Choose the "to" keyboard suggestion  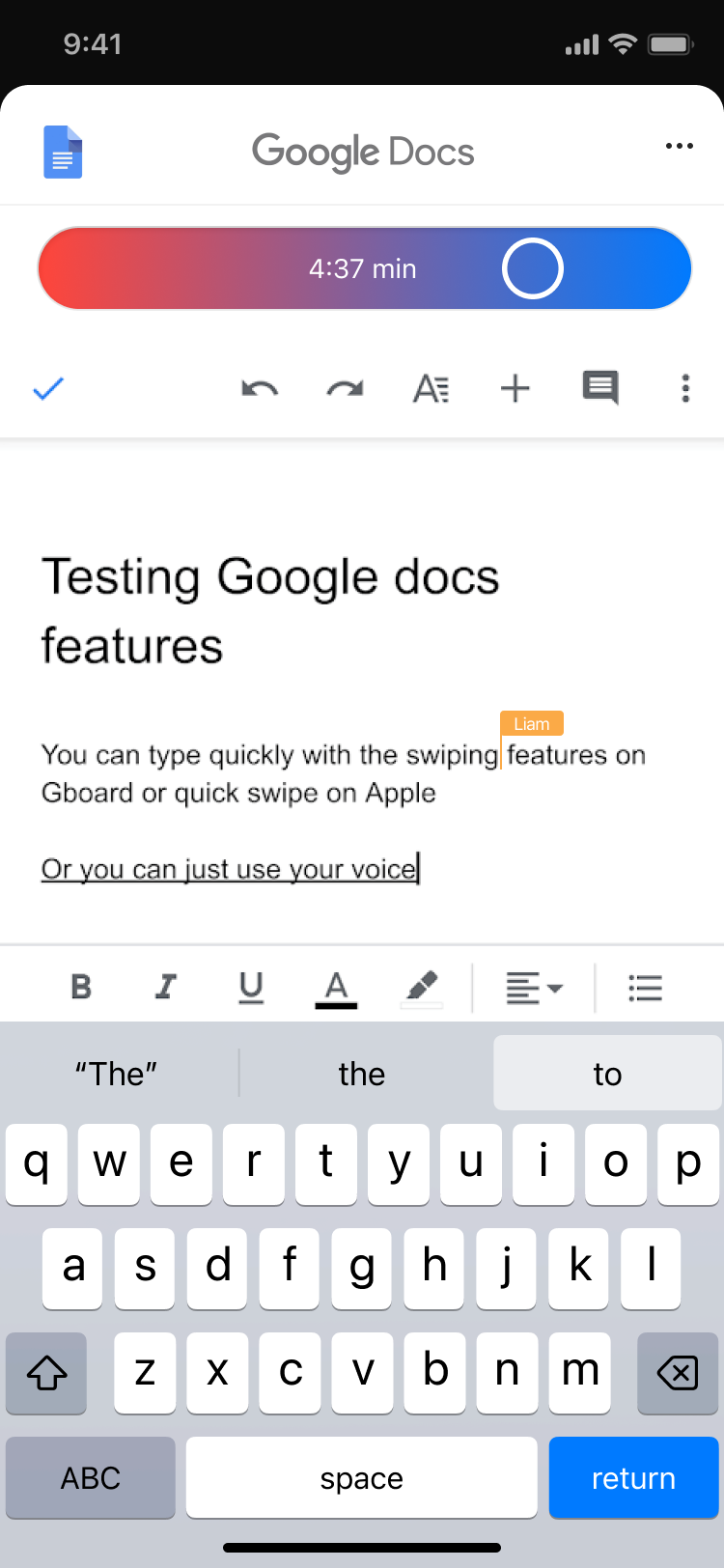[607, 1074]
